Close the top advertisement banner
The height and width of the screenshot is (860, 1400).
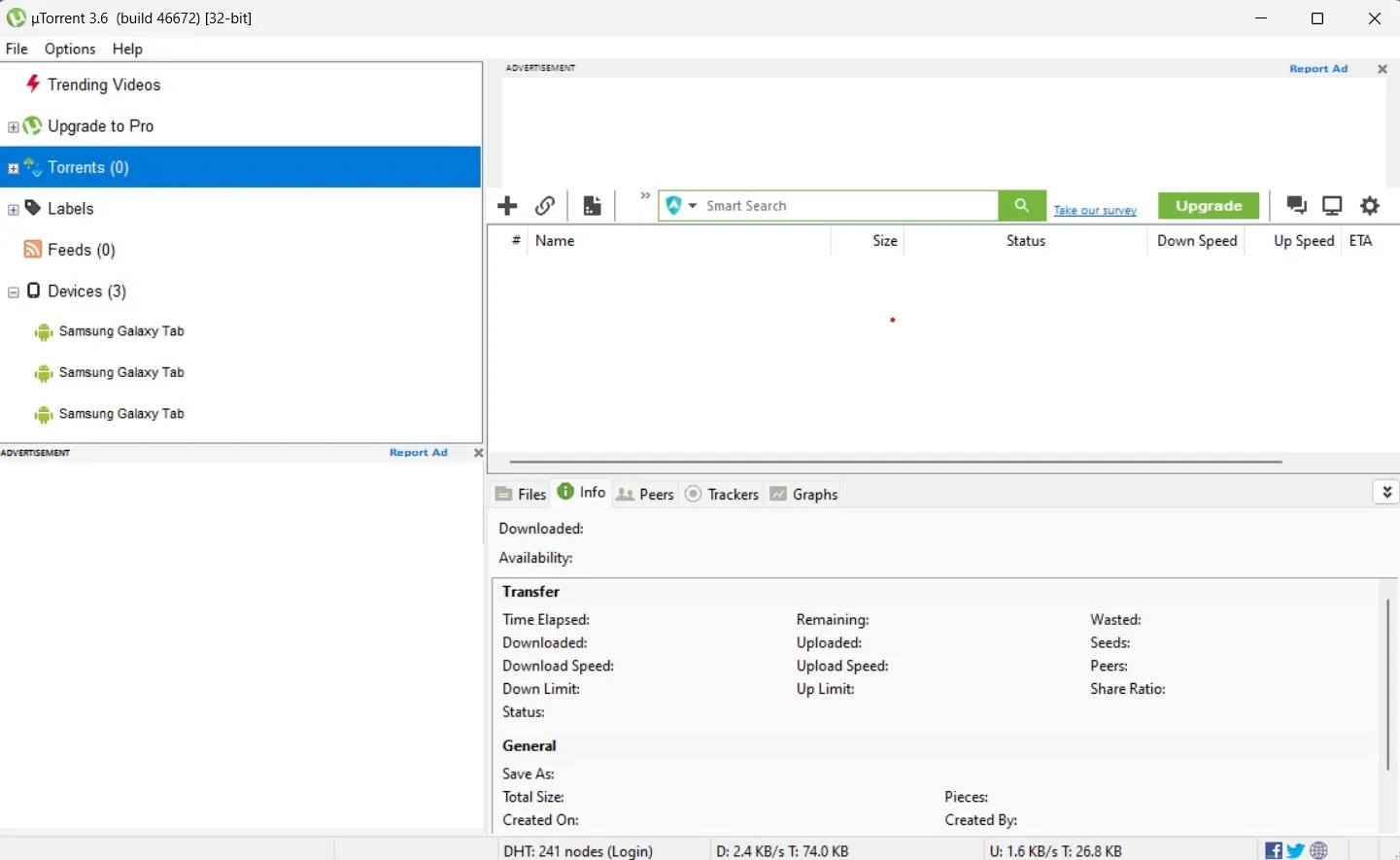pos(1383,69)
